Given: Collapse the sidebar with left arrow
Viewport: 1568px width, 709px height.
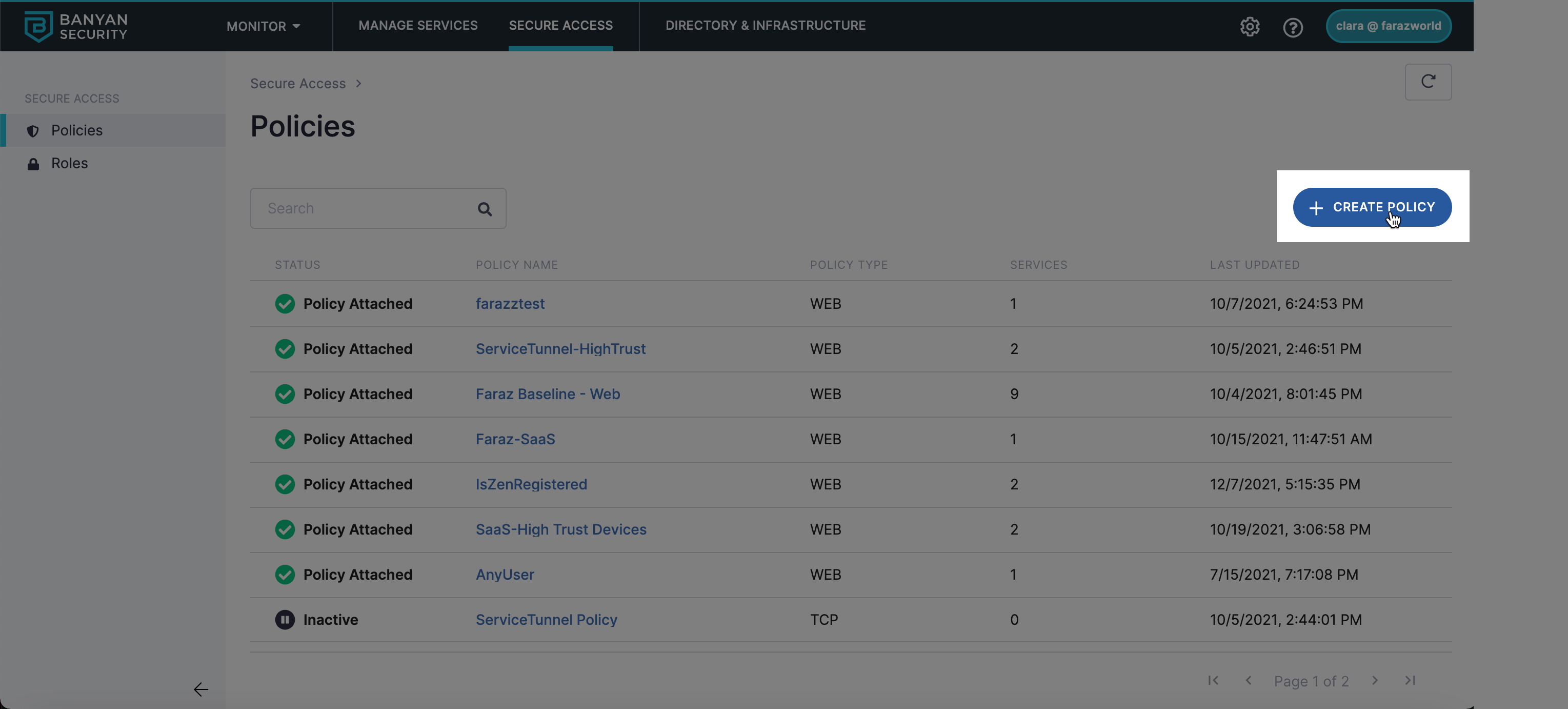Looking at the screenshot, I should click(201, 689).
